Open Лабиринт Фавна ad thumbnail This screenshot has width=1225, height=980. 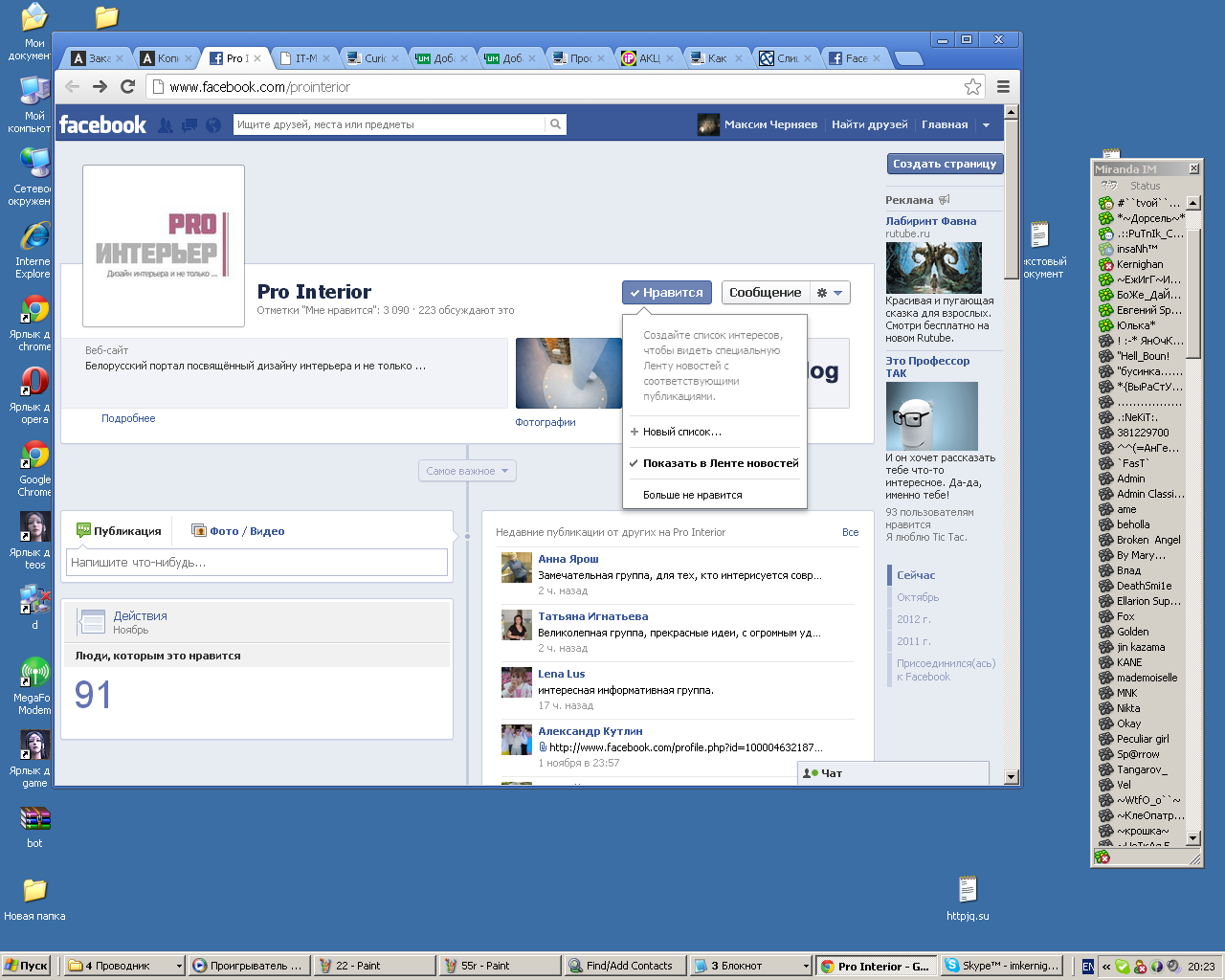click(x=933, y=268)
